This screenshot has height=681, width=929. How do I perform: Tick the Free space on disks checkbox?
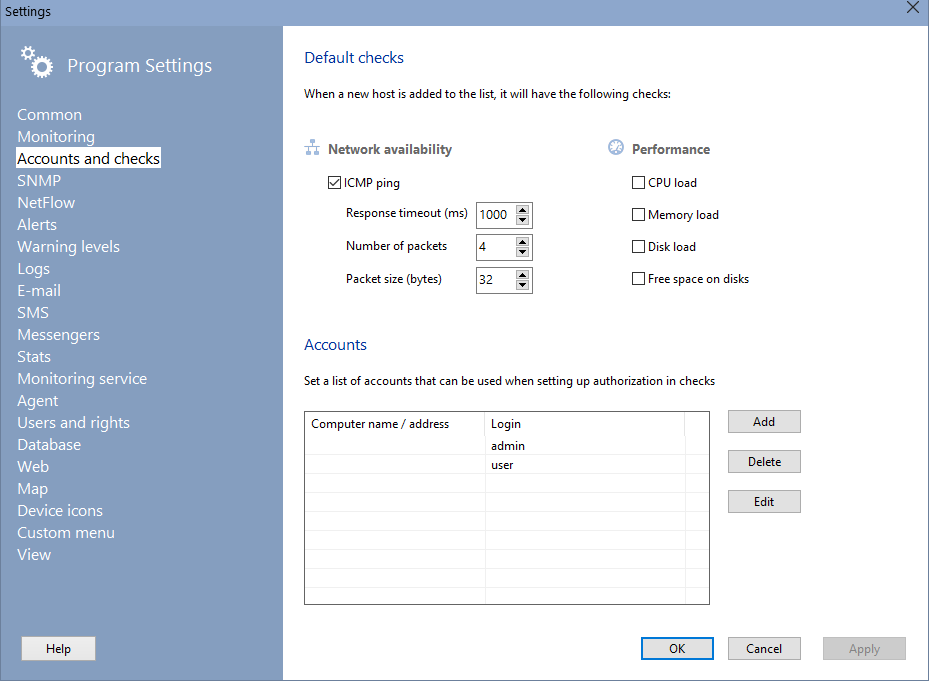click(638, 279)
